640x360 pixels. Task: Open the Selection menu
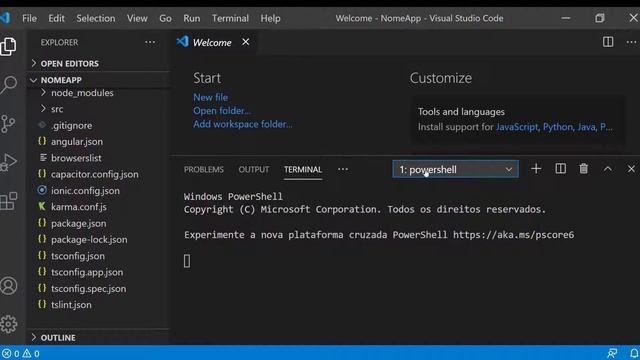click(x=96, y=18)
